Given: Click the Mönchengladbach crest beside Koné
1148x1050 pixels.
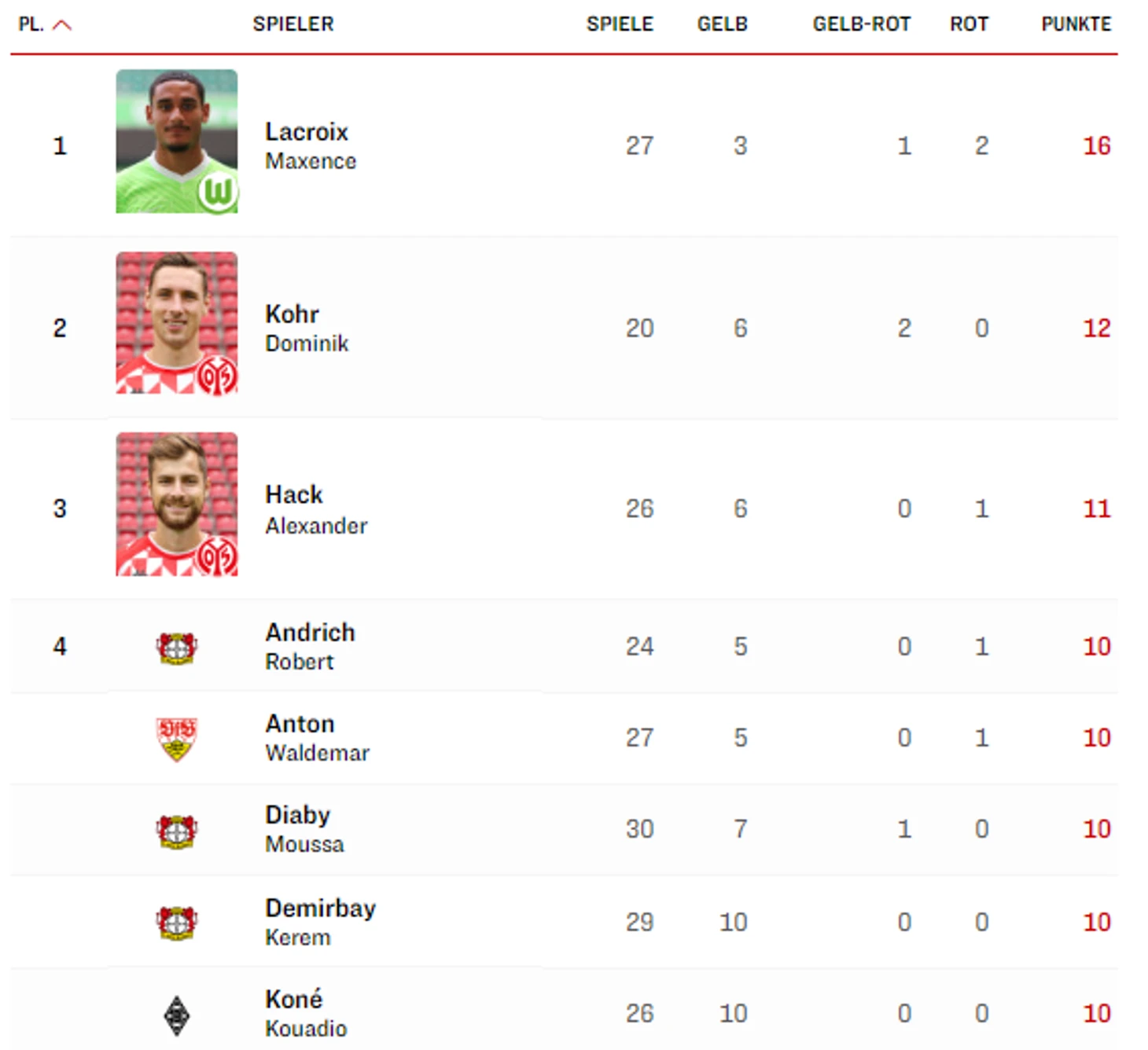Looking at the screenshot, I should click(x=177, y=1015).
